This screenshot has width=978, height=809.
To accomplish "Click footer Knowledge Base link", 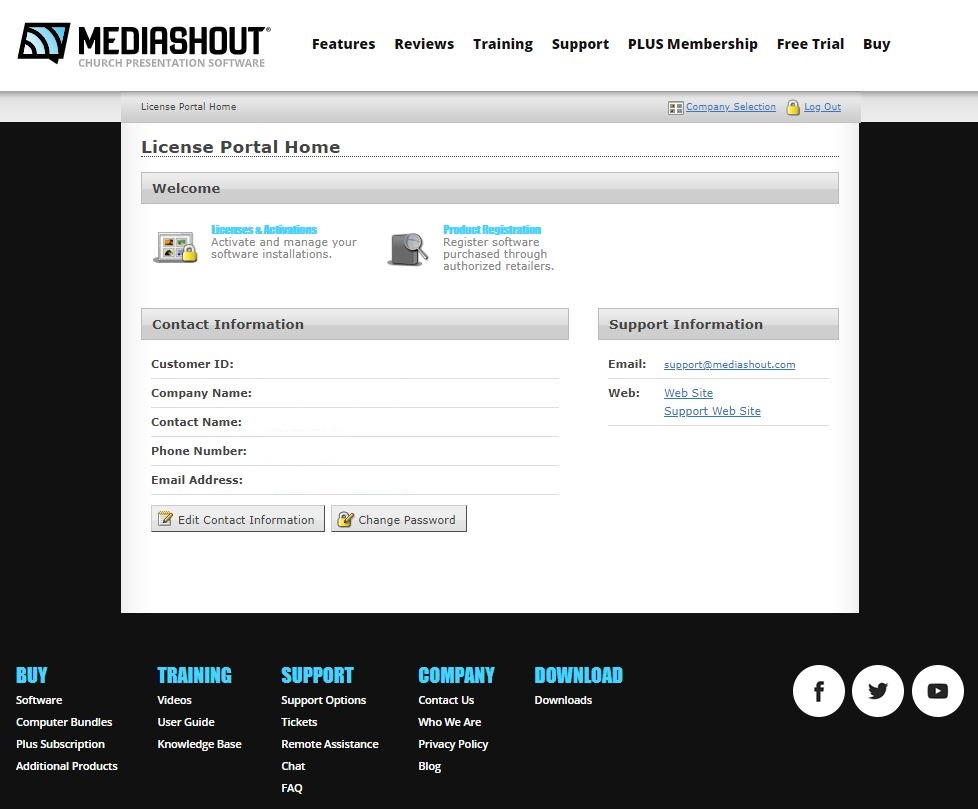I will 199,744.
